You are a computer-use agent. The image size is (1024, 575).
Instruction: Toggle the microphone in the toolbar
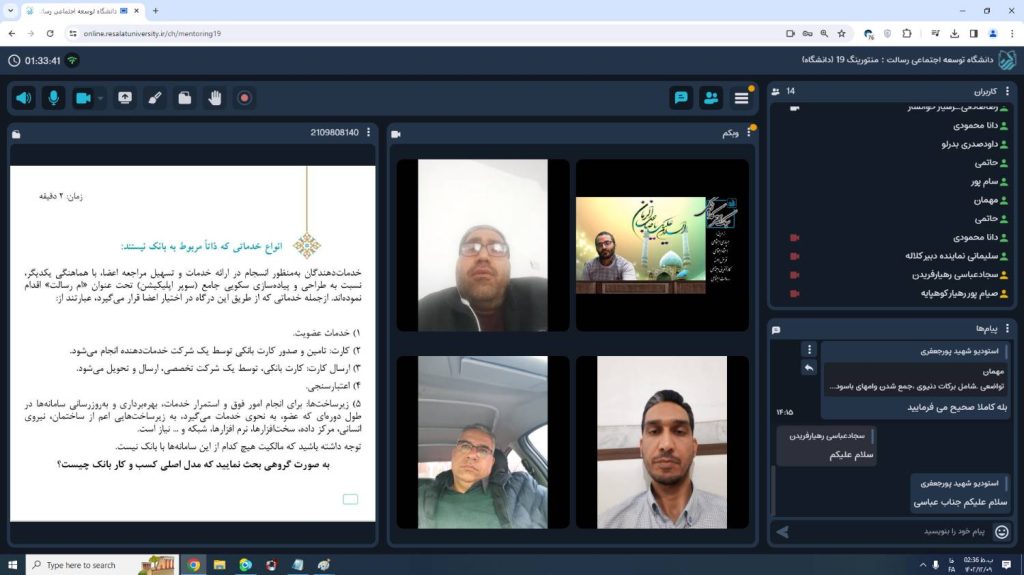53,98
